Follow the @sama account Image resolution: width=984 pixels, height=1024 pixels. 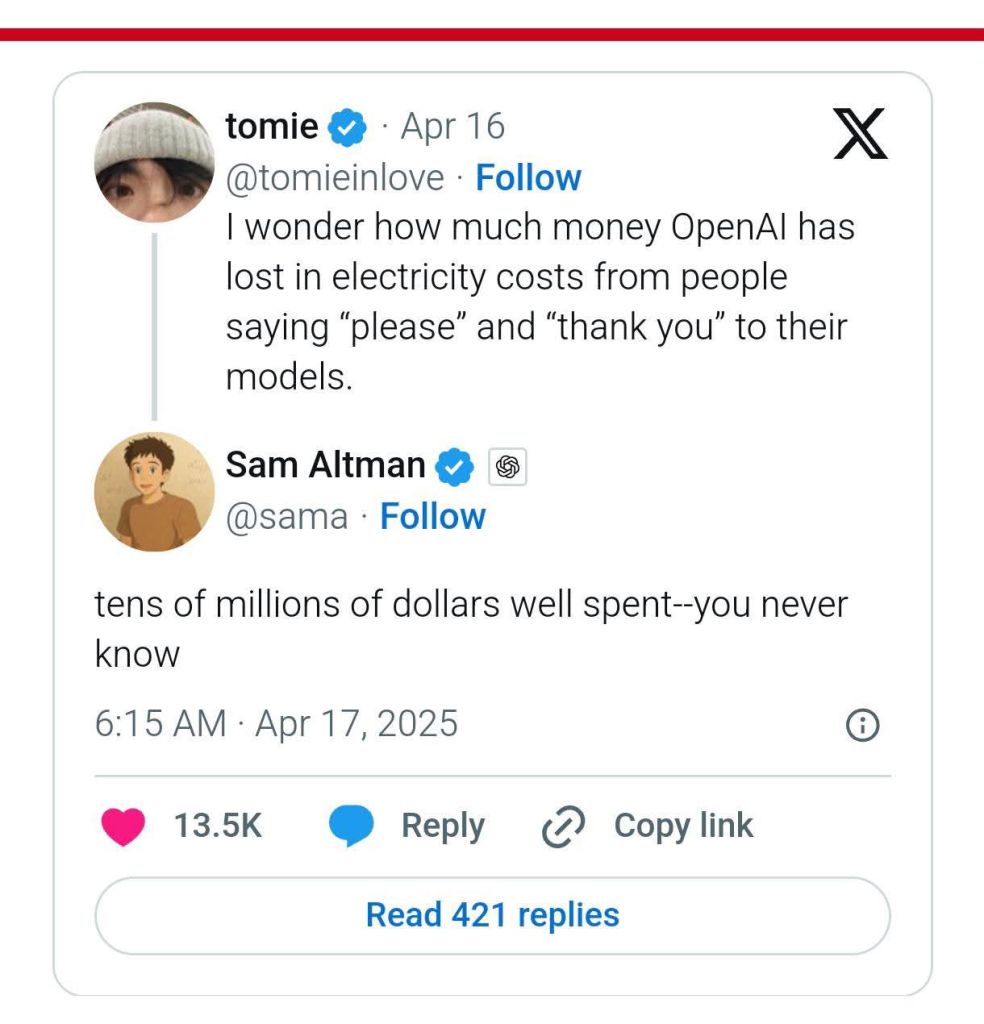coord(433,517)
